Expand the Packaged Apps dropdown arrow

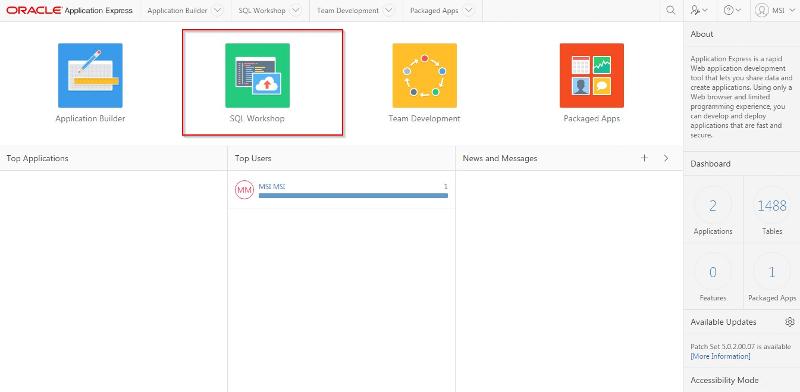[x=468, y=10]
